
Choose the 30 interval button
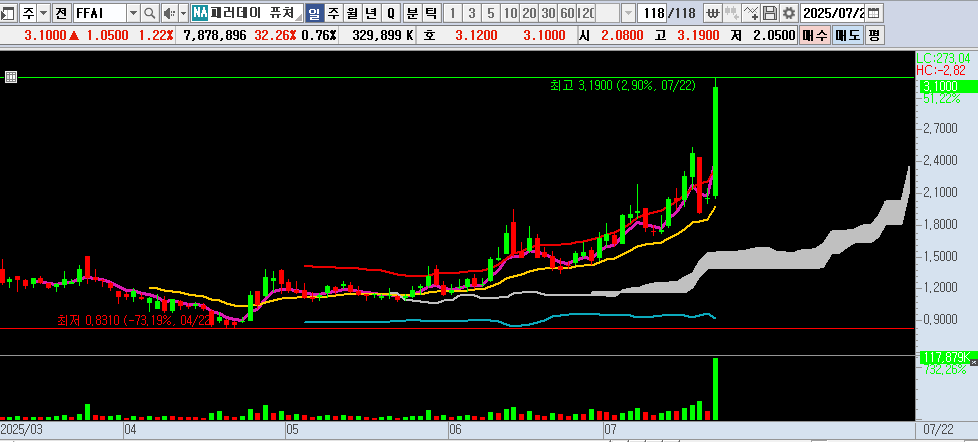point(548,12)
